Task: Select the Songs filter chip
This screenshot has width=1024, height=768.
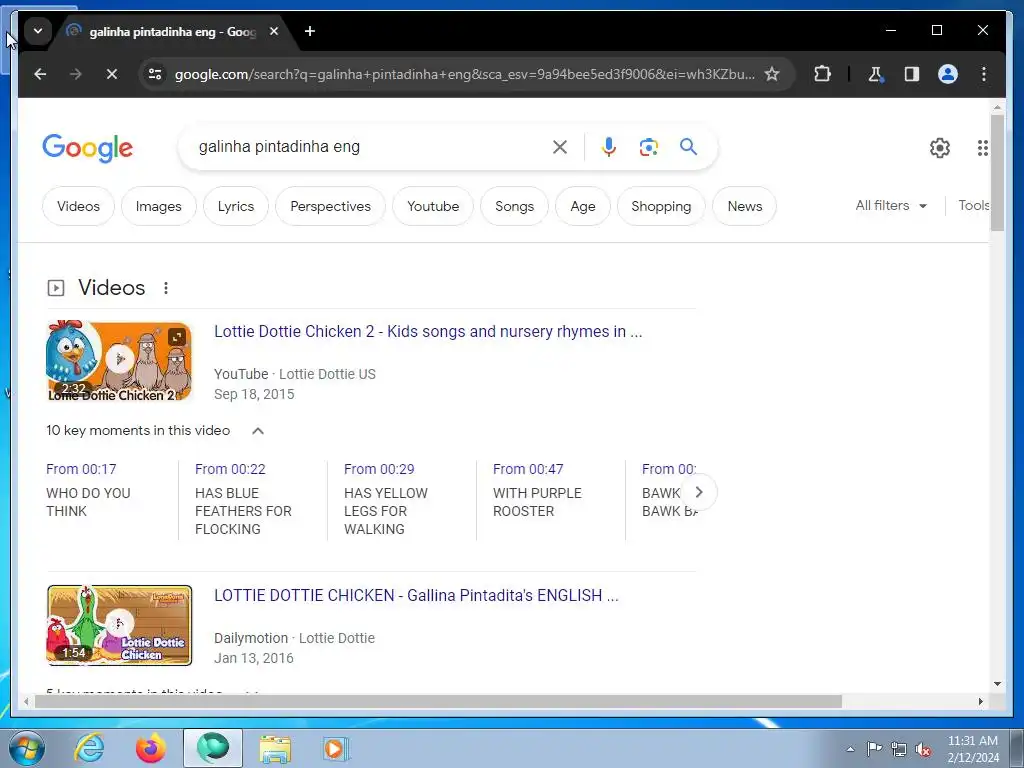Action: (x=515, y=206)
